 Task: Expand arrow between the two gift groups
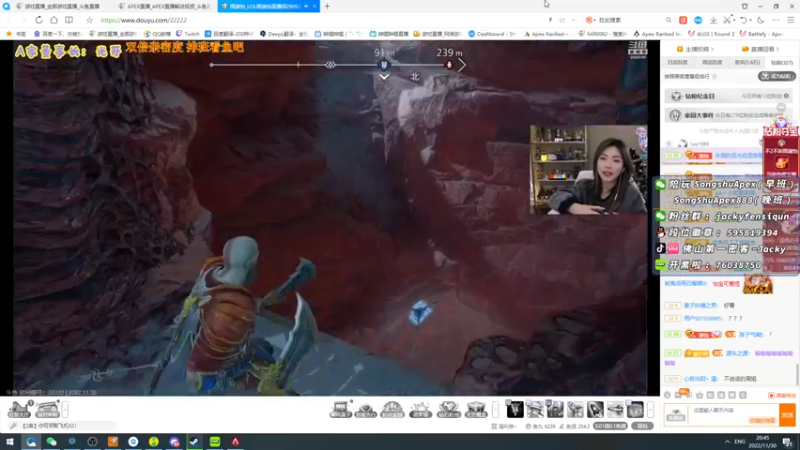tap(495, 409)
